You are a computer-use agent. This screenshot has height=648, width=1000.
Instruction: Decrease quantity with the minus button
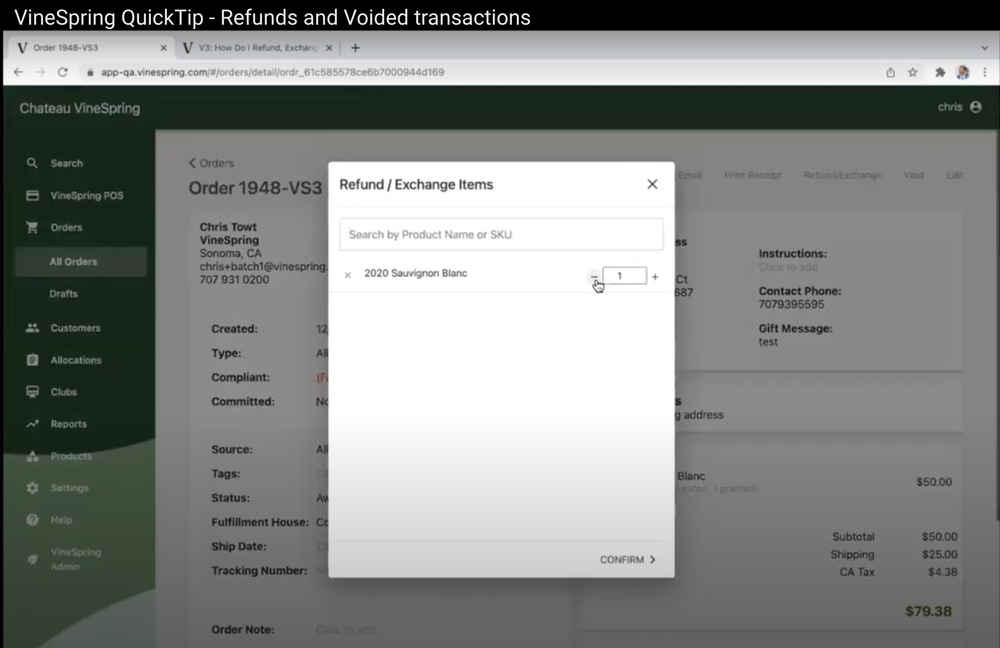coord(594,276)
